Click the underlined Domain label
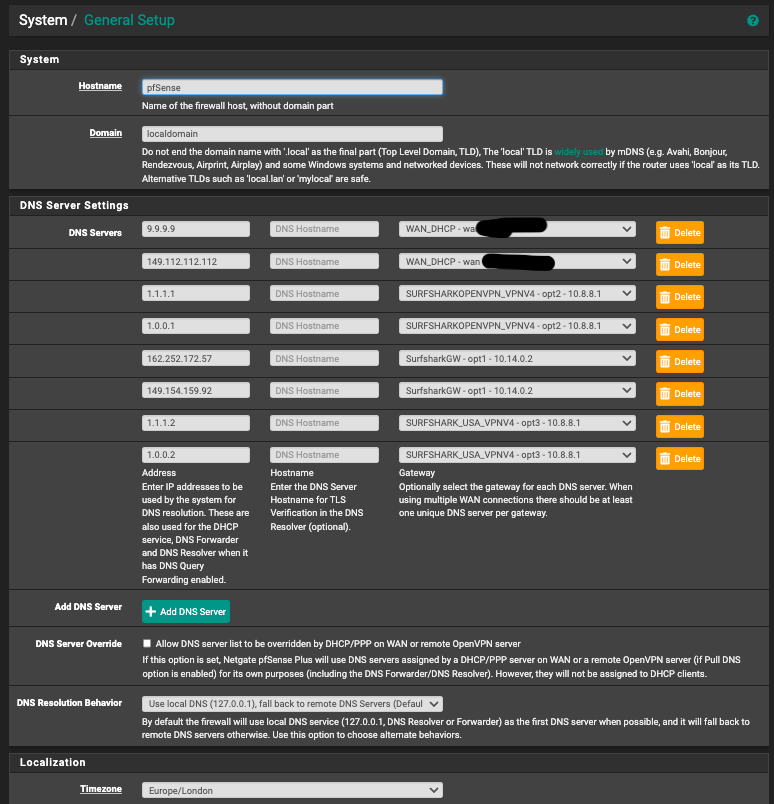The image size is (774, 804). 106,133
